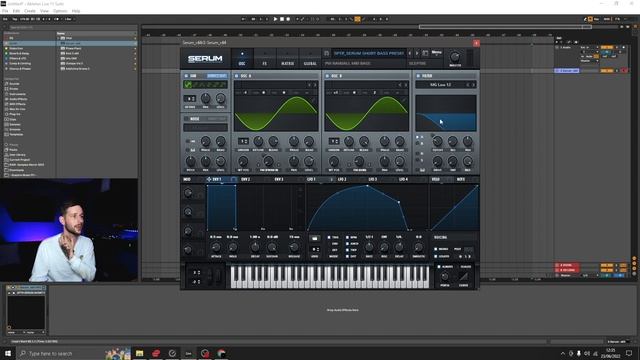The width and height of the screenshot is (640, 360).
Task: Click the SUB octave stepper
Action: 190,99
